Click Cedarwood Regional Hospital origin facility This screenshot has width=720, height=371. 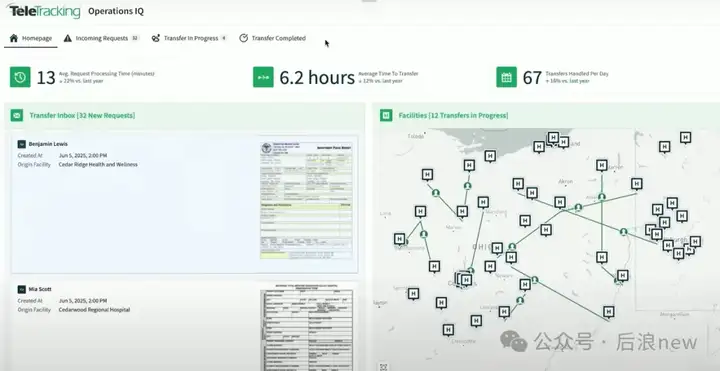click(94, 310)
